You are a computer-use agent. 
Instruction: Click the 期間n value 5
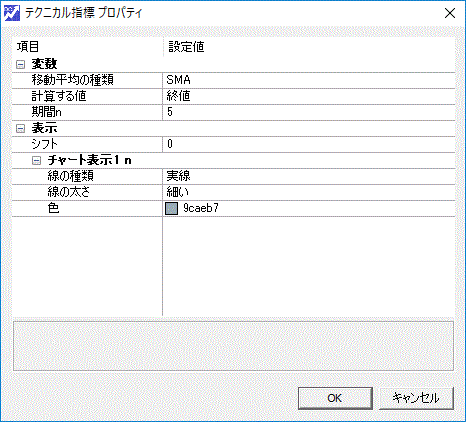click(309, 112)
